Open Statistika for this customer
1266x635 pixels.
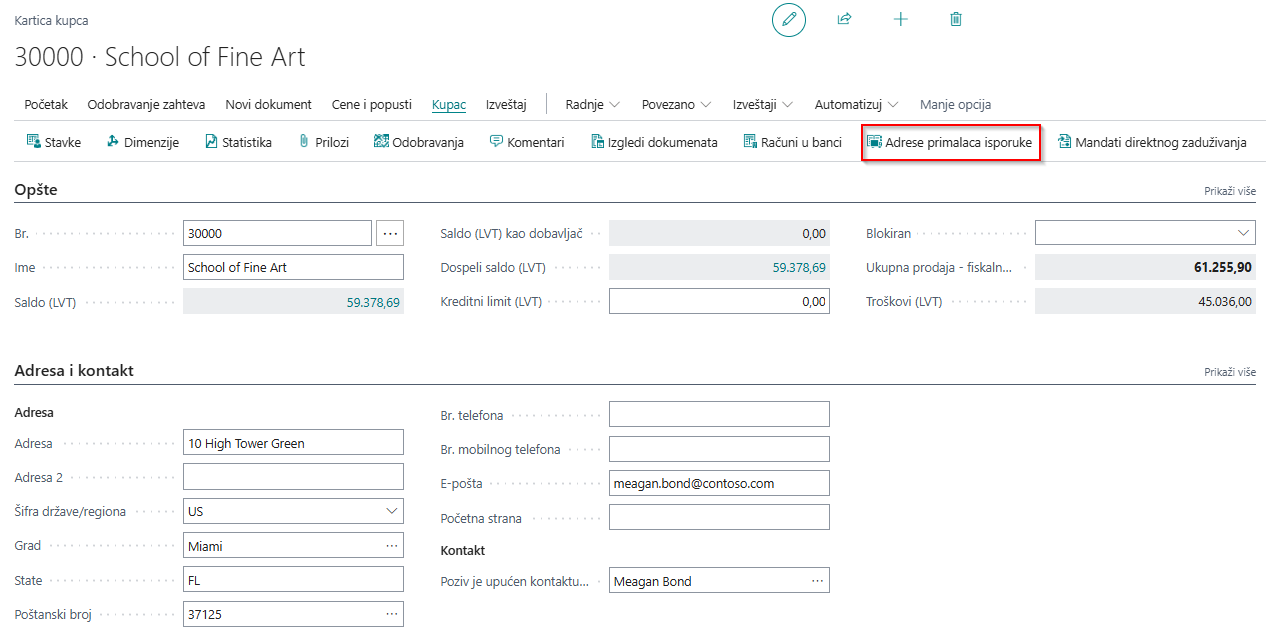tap(238, 142)
